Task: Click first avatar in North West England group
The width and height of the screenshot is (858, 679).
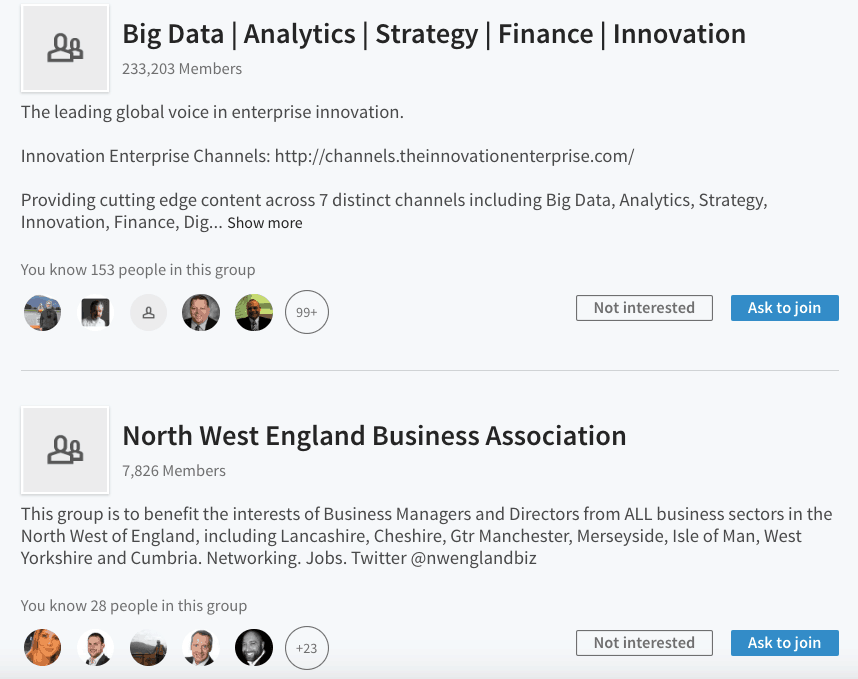Action: point(42,647)
